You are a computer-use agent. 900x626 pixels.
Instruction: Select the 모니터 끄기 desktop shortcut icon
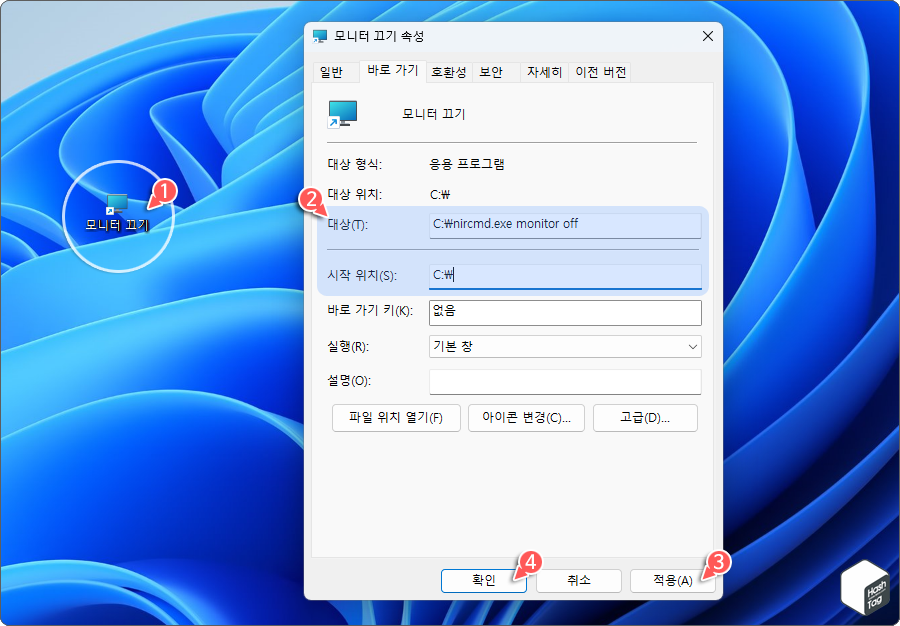pos(119,207)
